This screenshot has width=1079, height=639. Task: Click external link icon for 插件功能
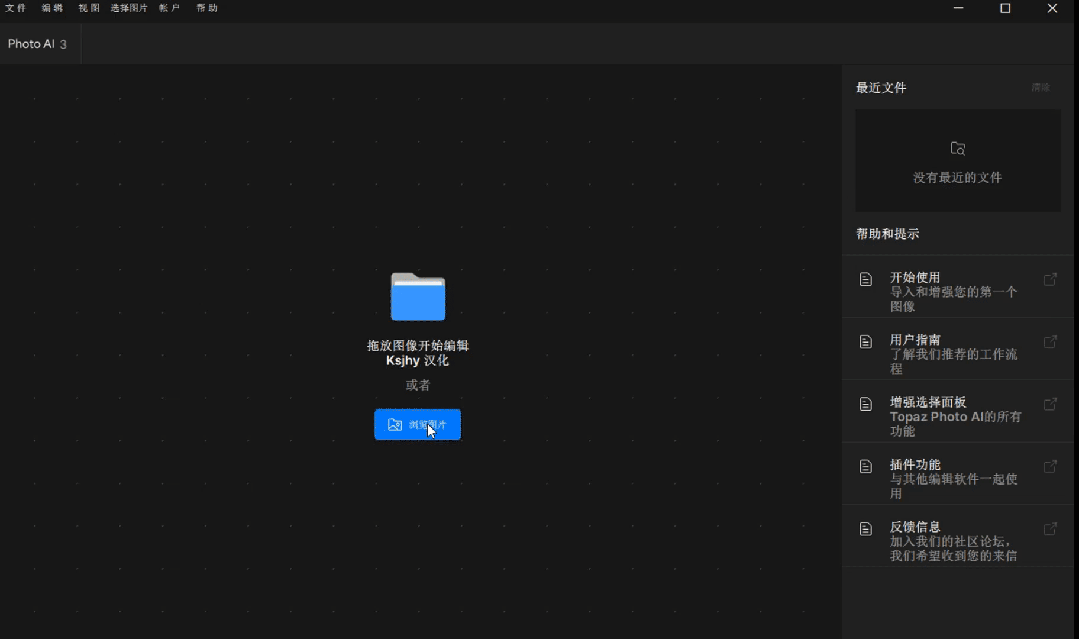tap(1050, 466)
